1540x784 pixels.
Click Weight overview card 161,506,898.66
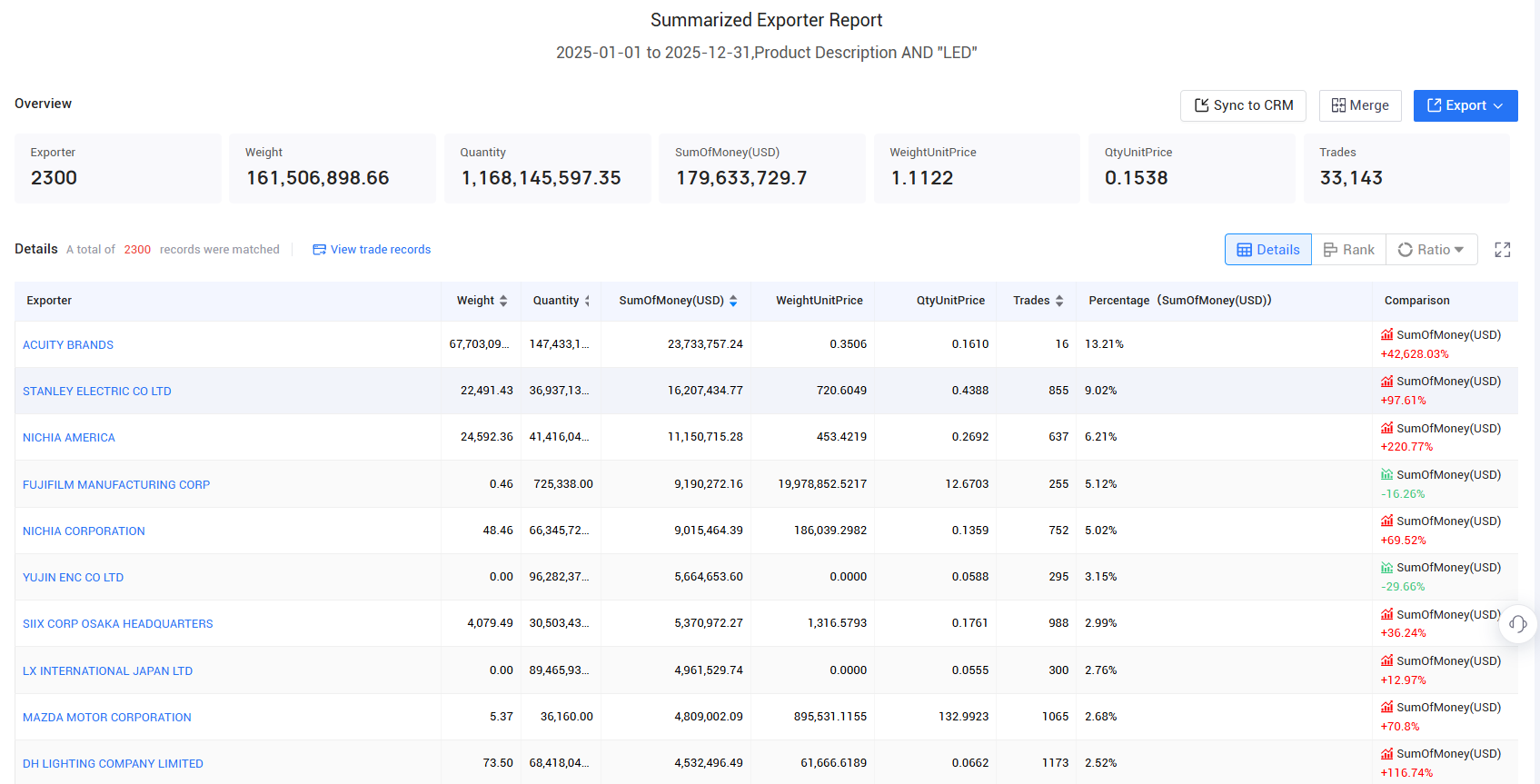[x=333, y=168]
